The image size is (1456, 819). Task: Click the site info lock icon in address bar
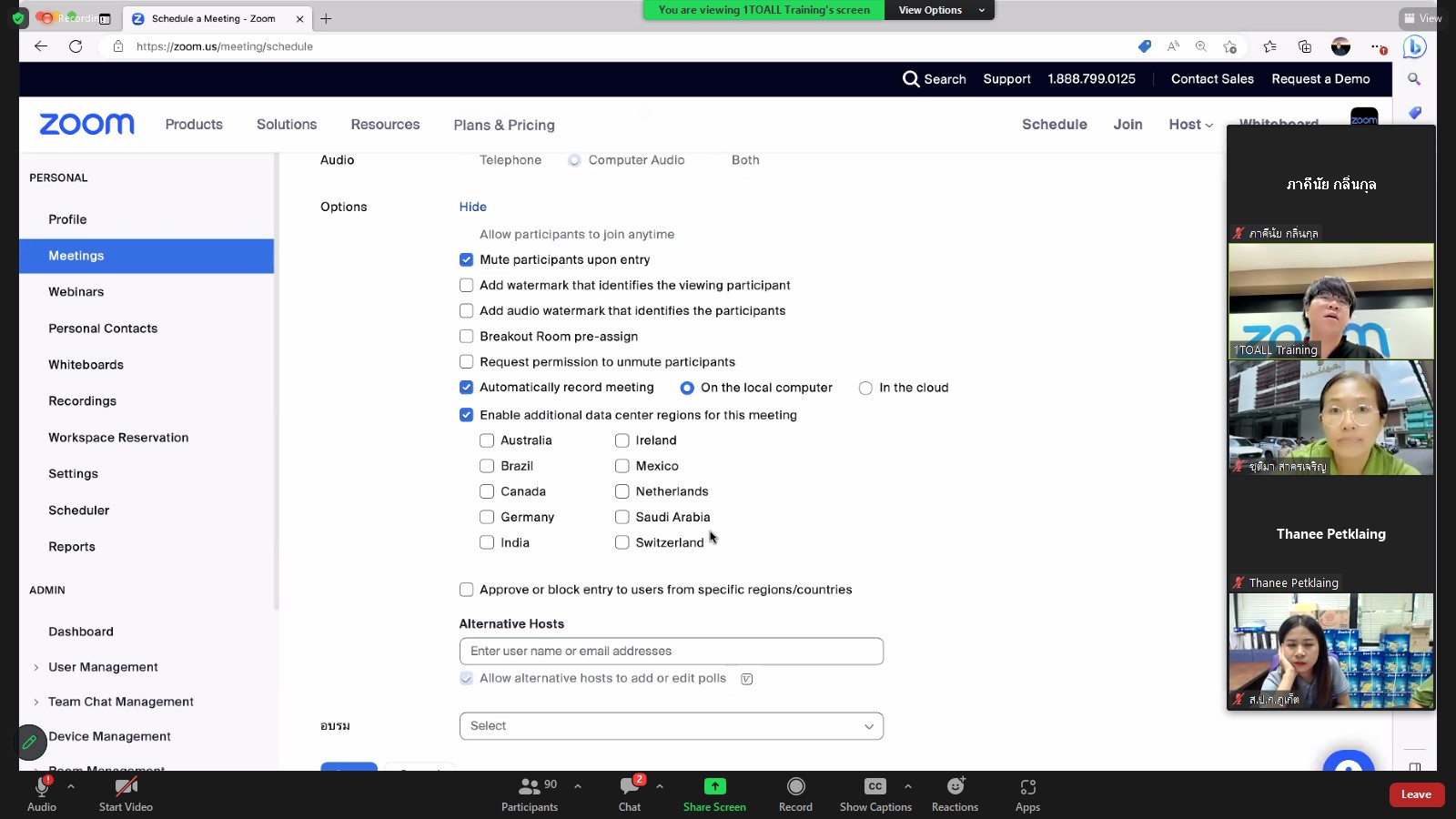(118, 46)
